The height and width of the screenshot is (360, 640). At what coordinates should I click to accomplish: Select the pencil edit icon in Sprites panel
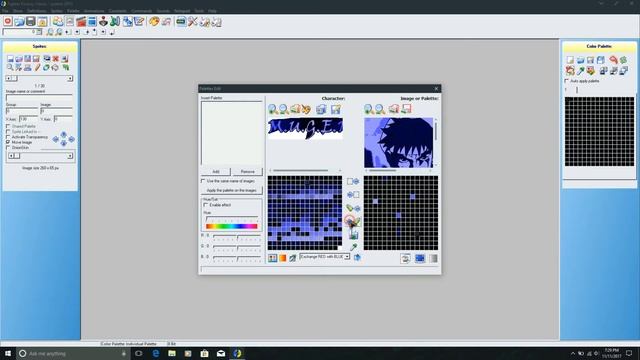click(x=37, y=68)
